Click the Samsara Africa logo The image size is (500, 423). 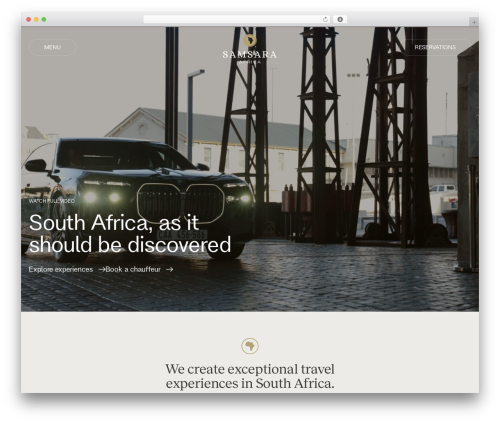[250, 49]
